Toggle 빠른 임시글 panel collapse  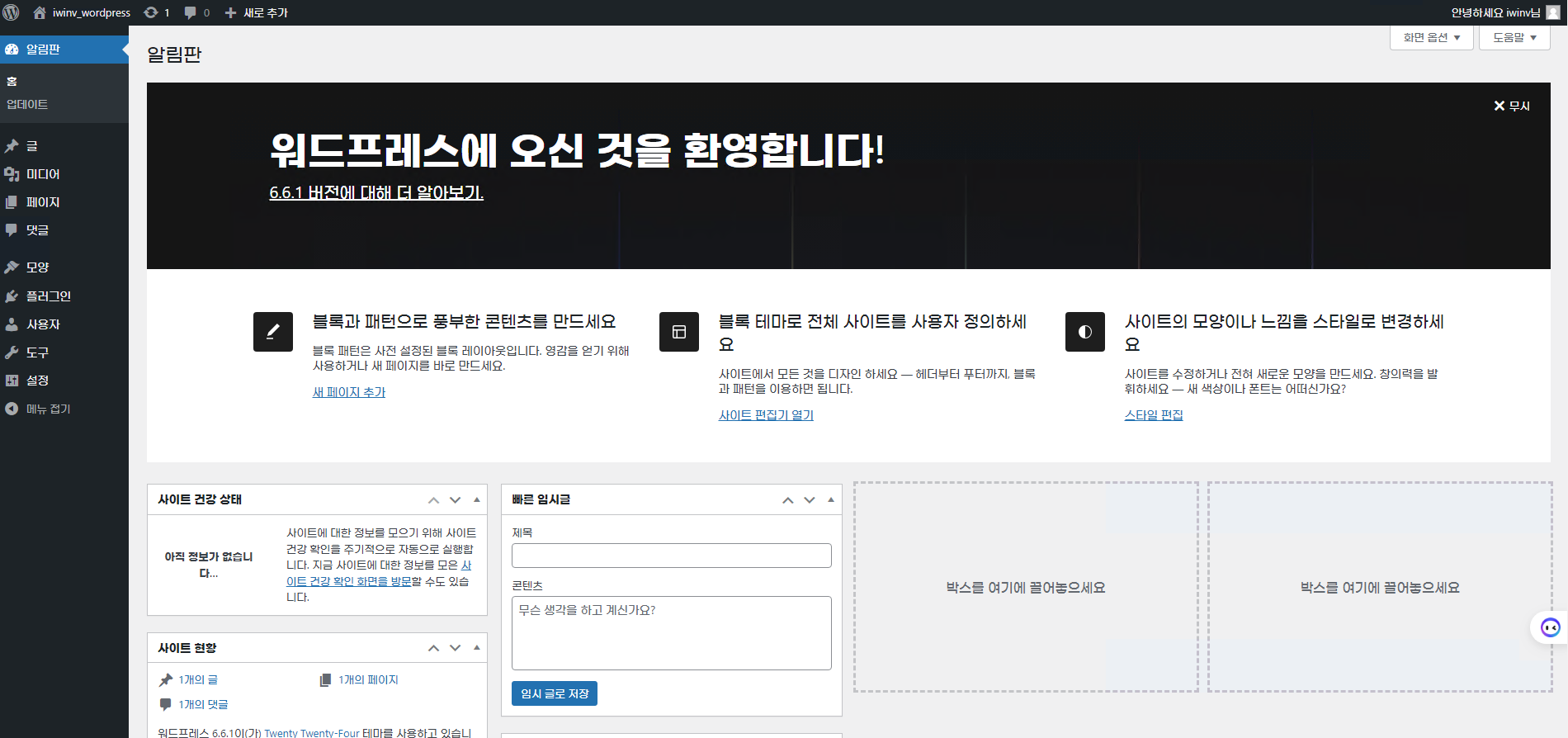[x=831, y=500]
